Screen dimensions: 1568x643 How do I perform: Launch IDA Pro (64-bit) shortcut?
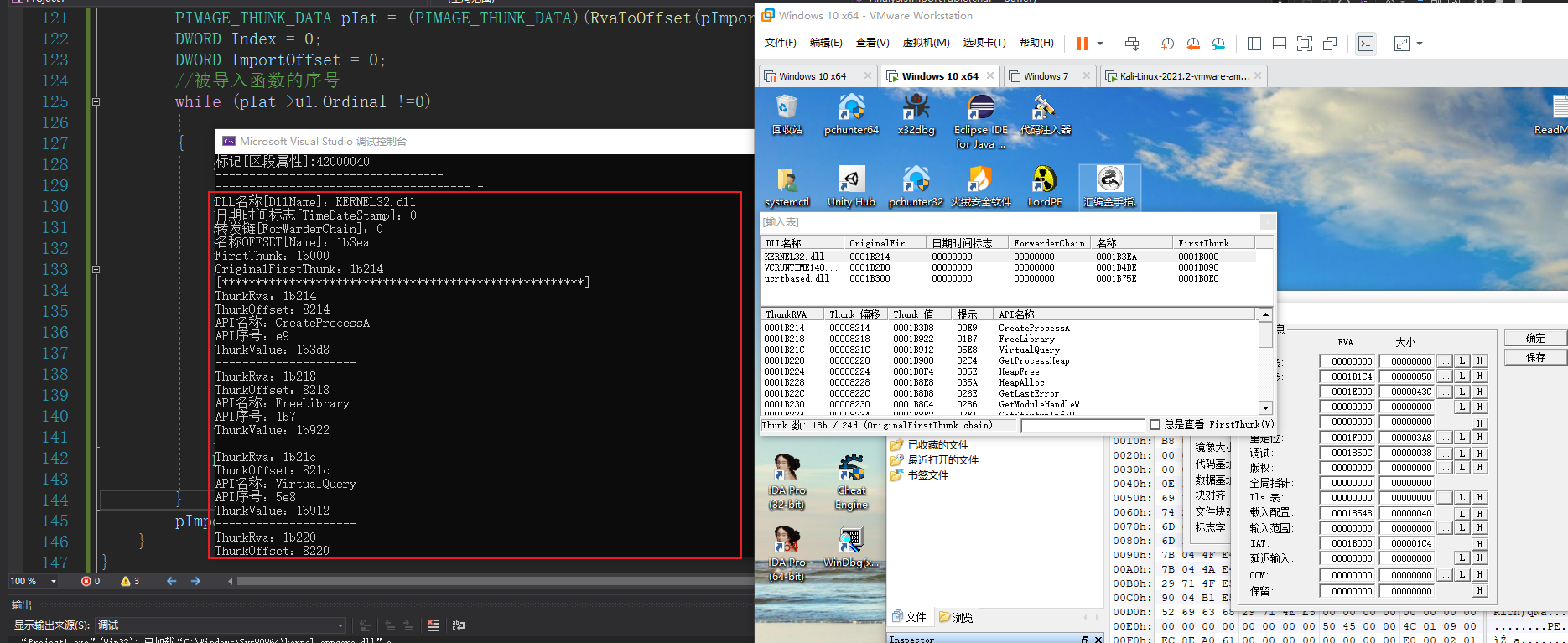pos(787,553)
